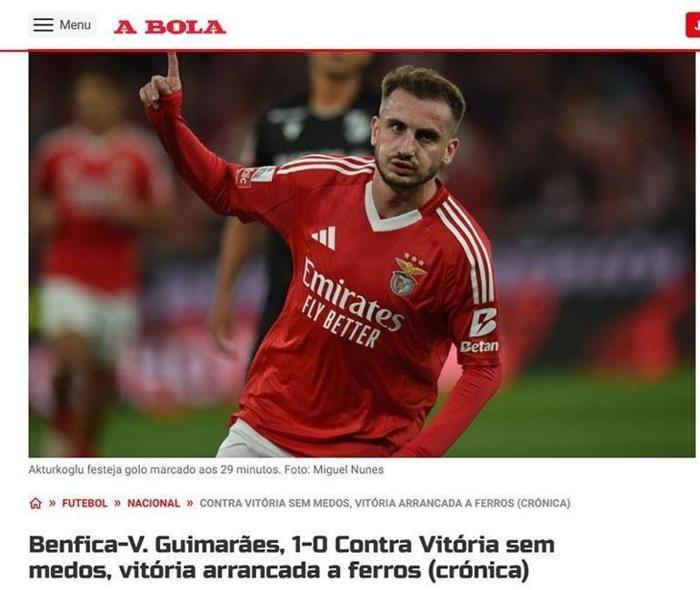Screen dimensions: 700x590
Task: Click chevron separator after NACIONAL
Action: click(x=190, y=503)
